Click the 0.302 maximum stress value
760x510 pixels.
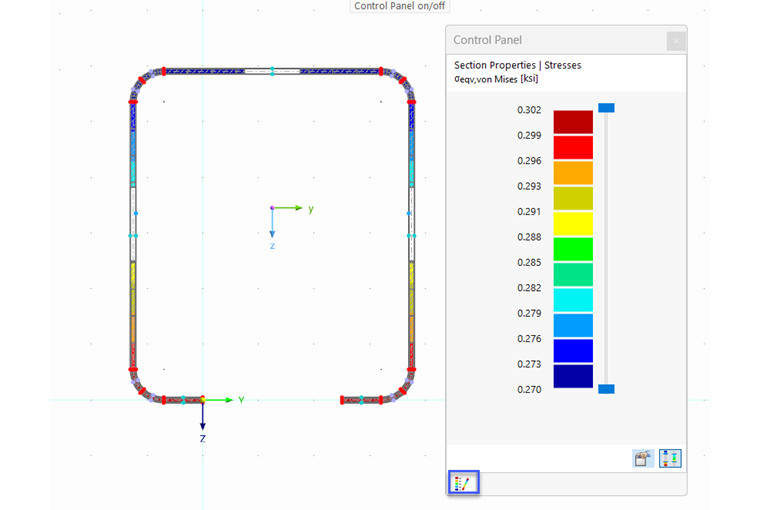pyautogui.click(x=529, y=110)
